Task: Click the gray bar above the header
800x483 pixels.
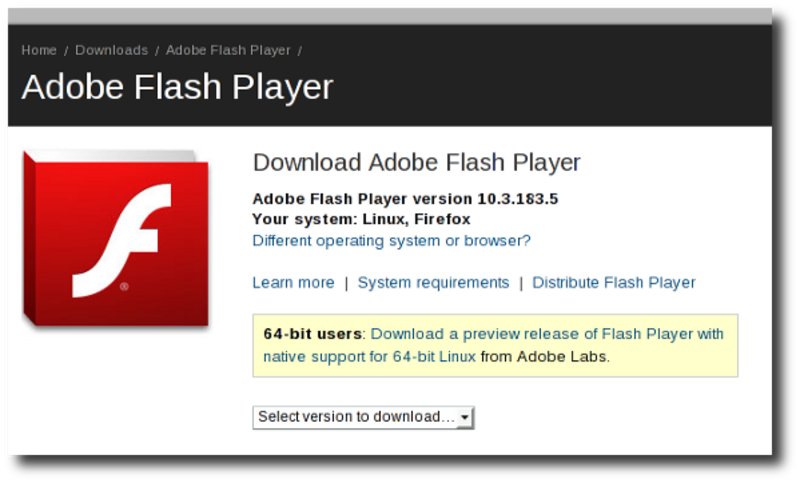Action: pyautogui.click(x=390, y=16)
